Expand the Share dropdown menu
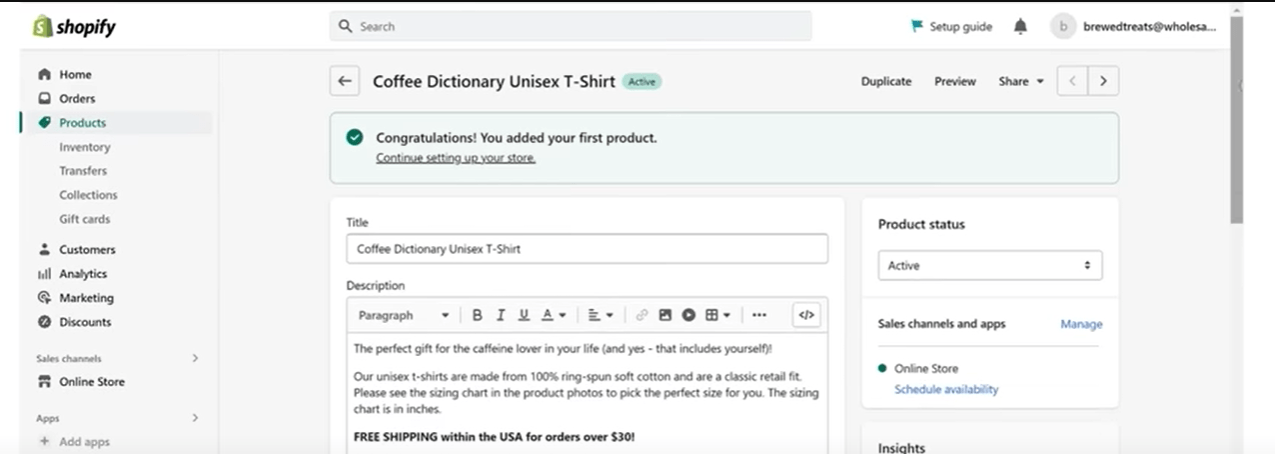This screenshot has width=1275, height=454. [x=1020, y=82]
